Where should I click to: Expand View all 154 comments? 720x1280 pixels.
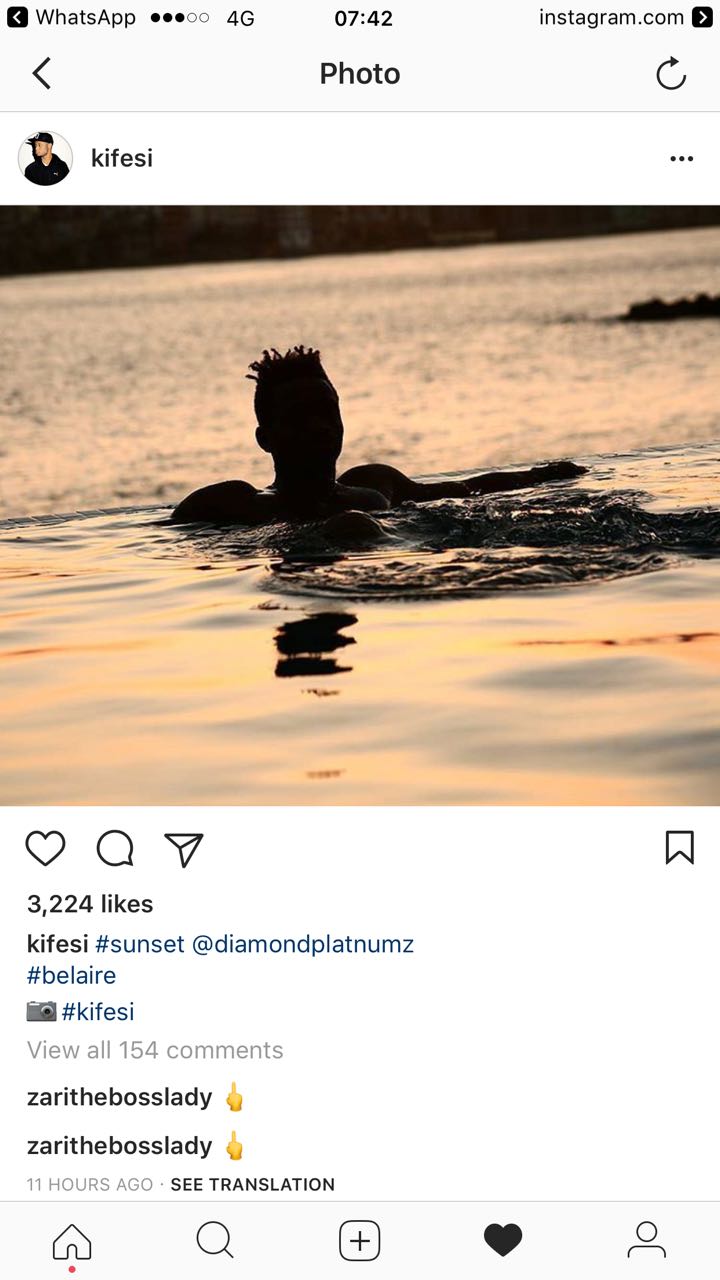(155, 1050)
